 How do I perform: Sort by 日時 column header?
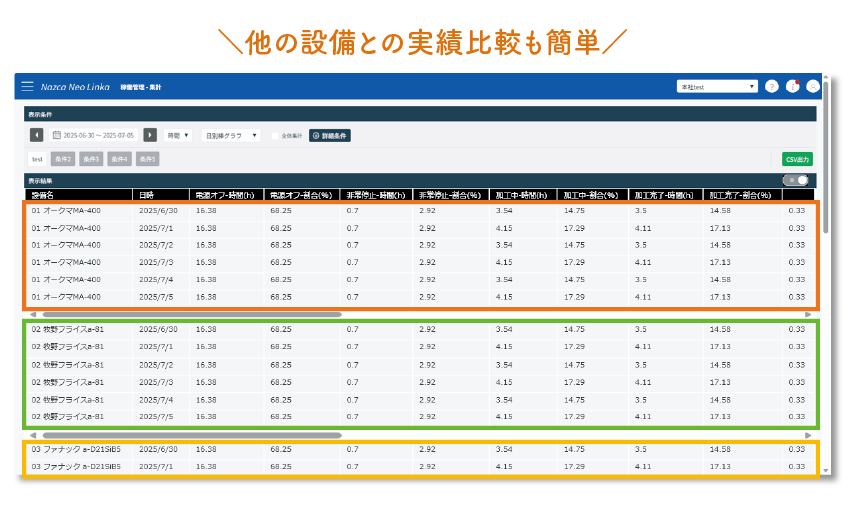pyautogui.click(x=161, y=195)
